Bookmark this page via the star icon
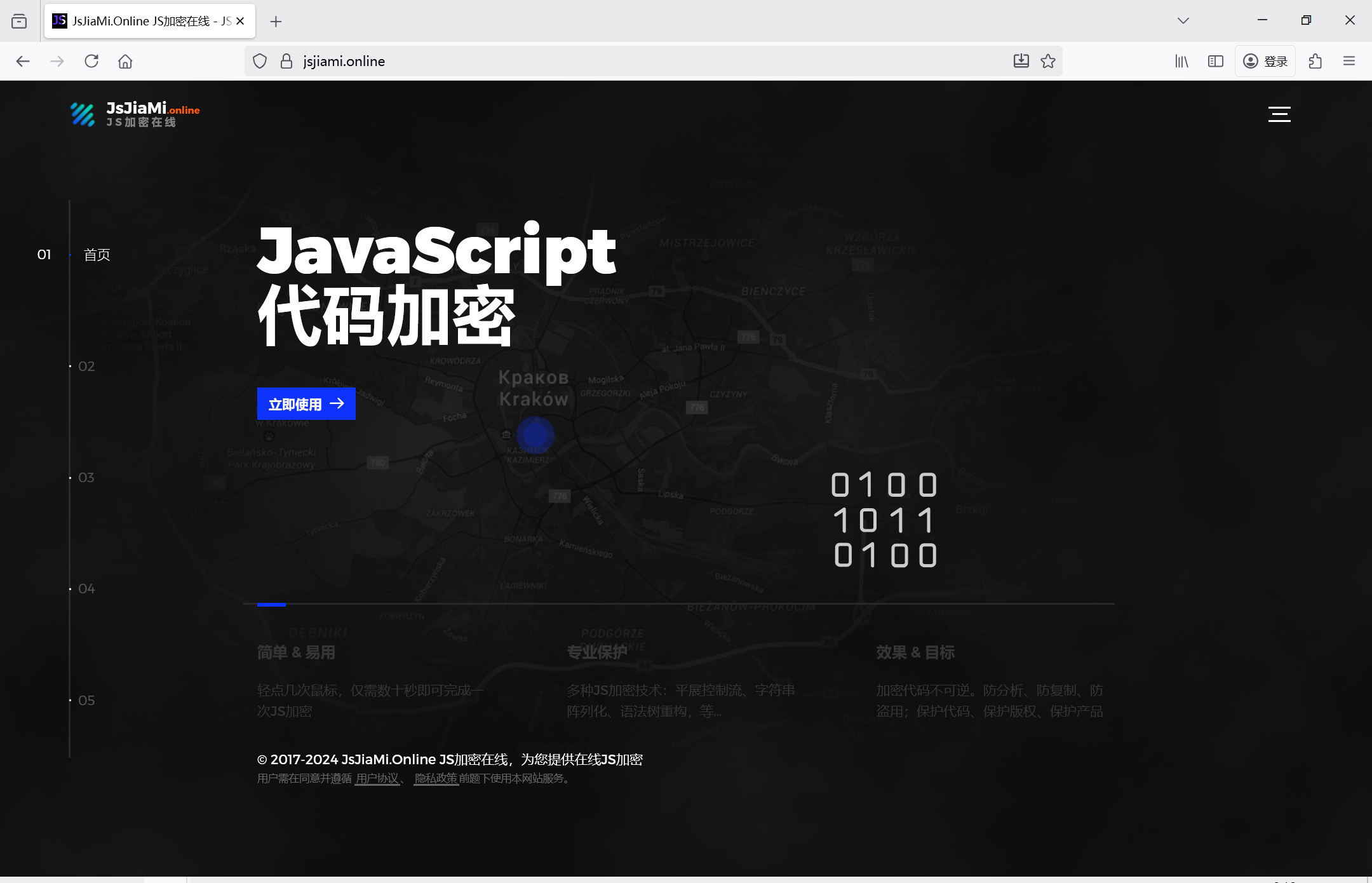The height and width of the screenshot is (883, 1372). tap(1048, 61)
